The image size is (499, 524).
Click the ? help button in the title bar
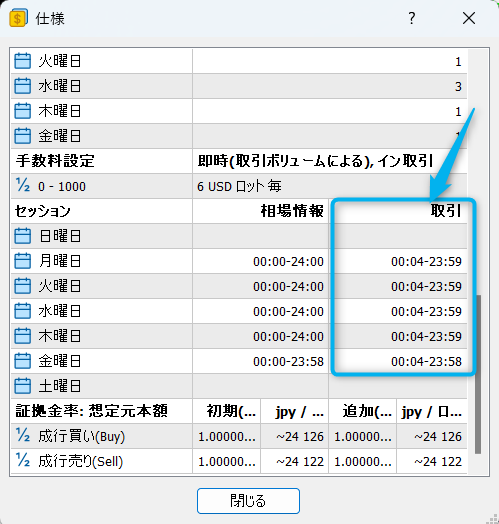[412, 18]
